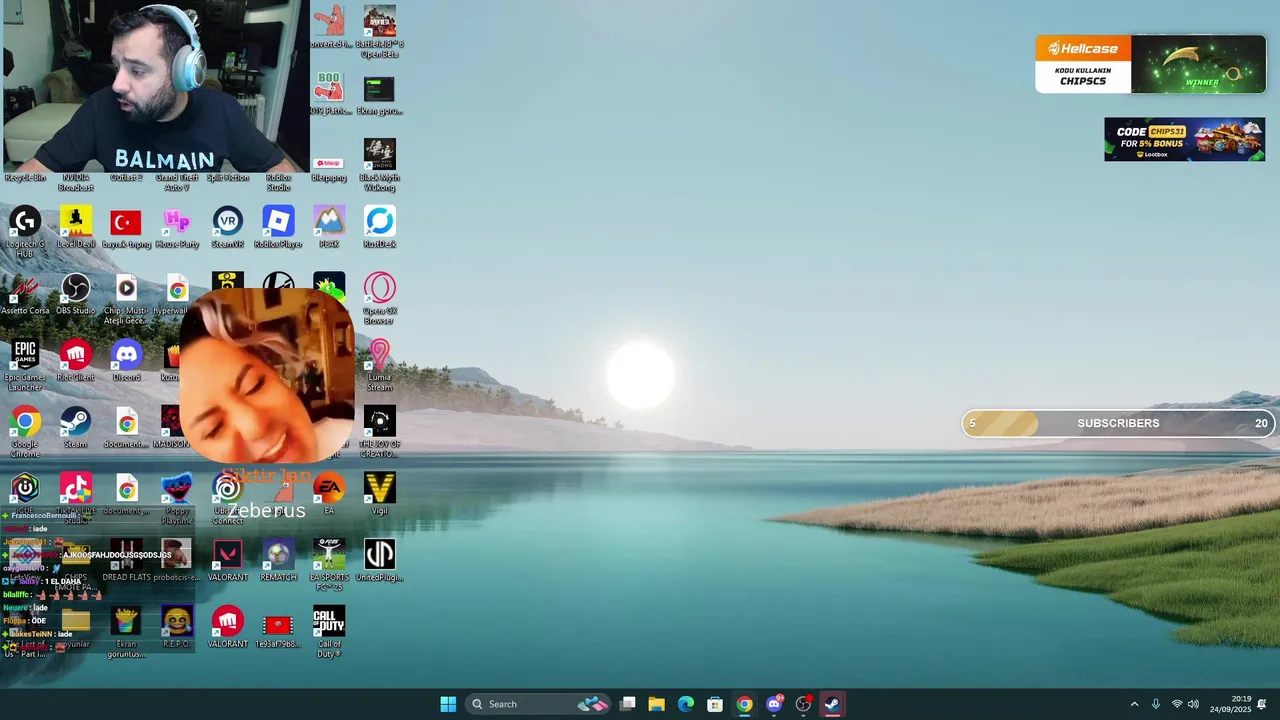Expand the hidden system tray icons chevron
Screen dimensions: 1280x720
(1134, 704)
